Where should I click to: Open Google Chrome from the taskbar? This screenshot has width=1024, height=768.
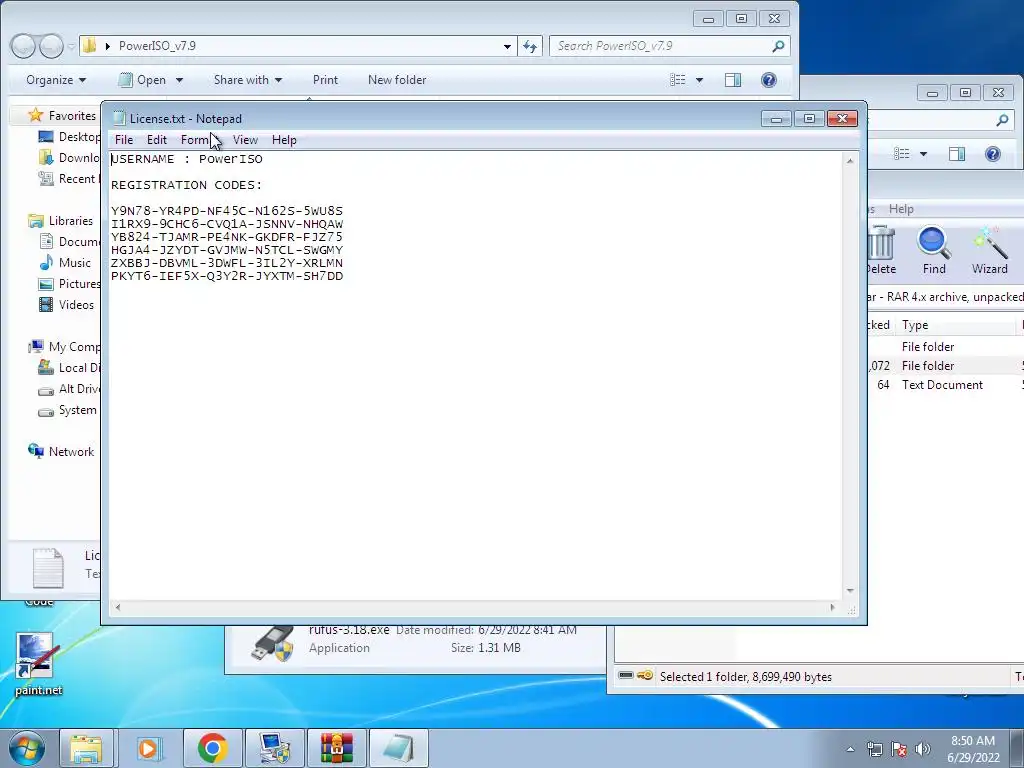[x=212, y=748]
